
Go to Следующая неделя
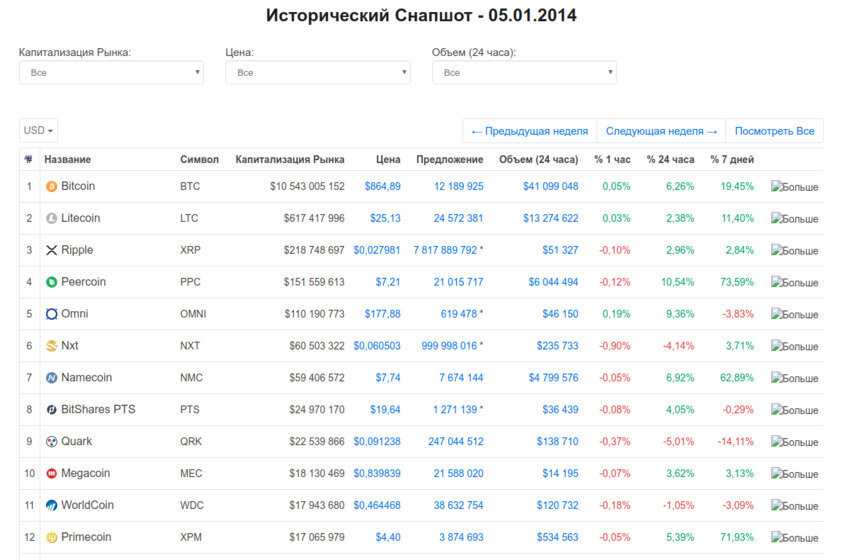(661, 131)
